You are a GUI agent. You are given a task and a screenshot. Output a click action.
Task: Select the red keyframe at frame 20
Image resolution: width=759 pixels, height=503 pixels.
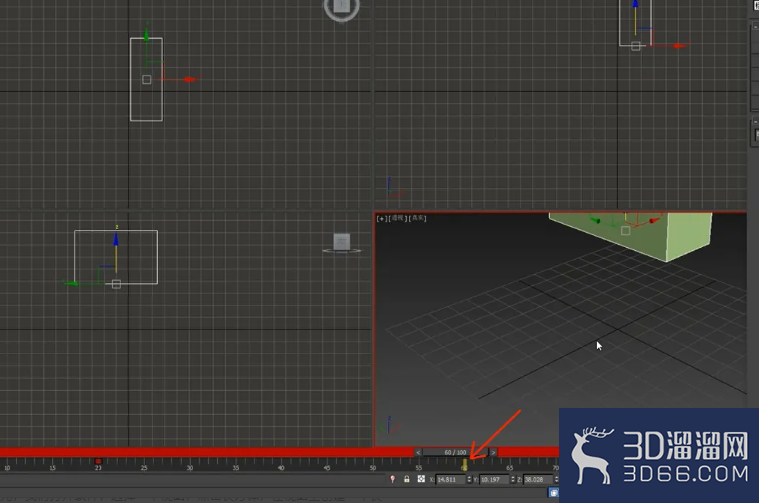[x=98, y=461]
